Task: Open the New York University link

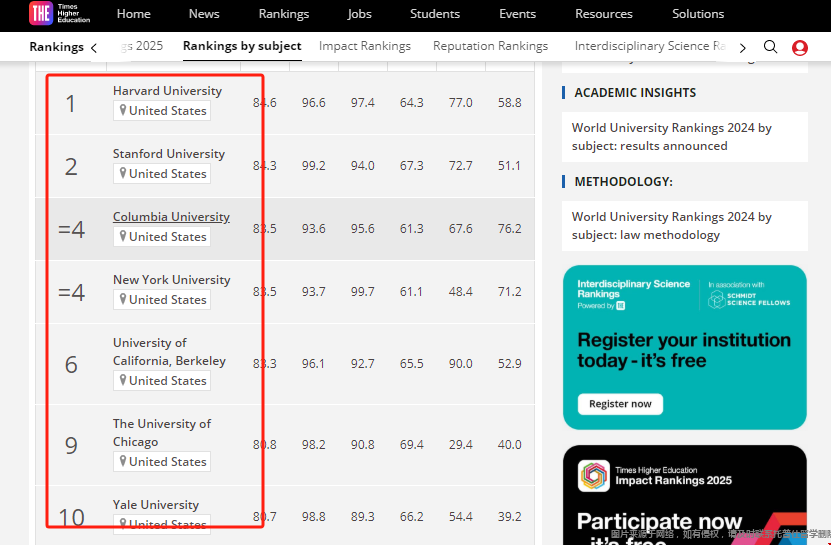Action: point(172,280)
